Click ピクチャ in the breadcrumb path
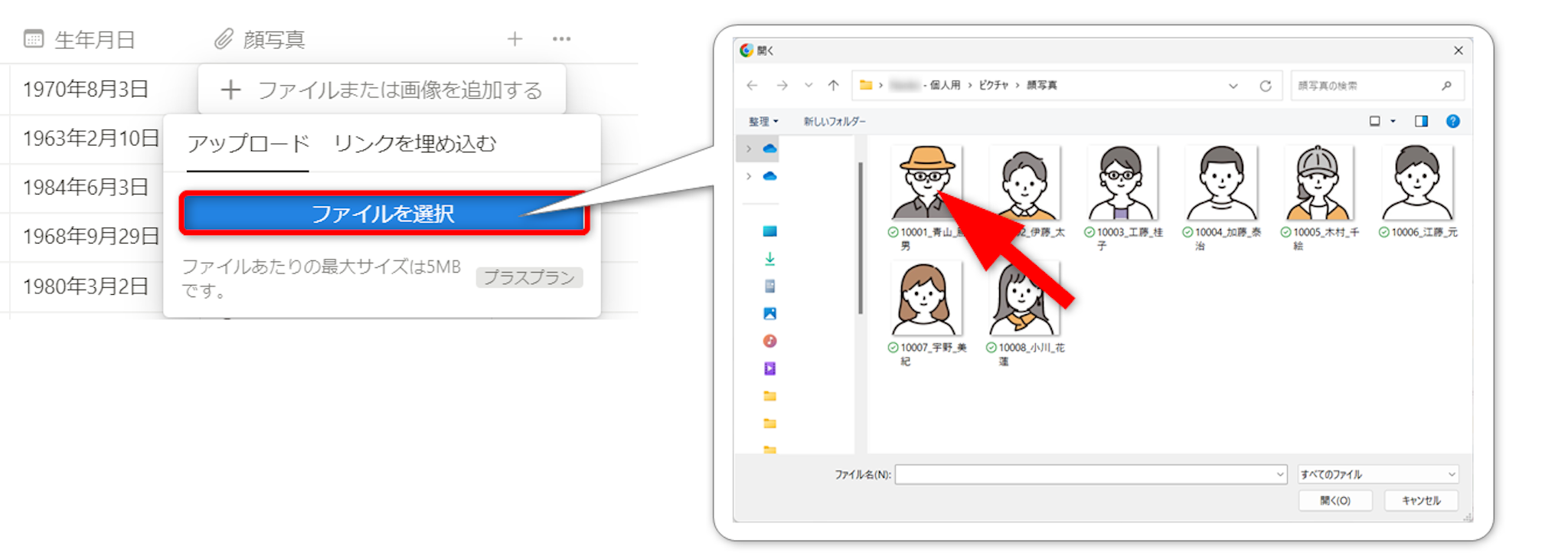Image resolution: width=1568 pixels, height=553 pixels. (x=994, y=85)
